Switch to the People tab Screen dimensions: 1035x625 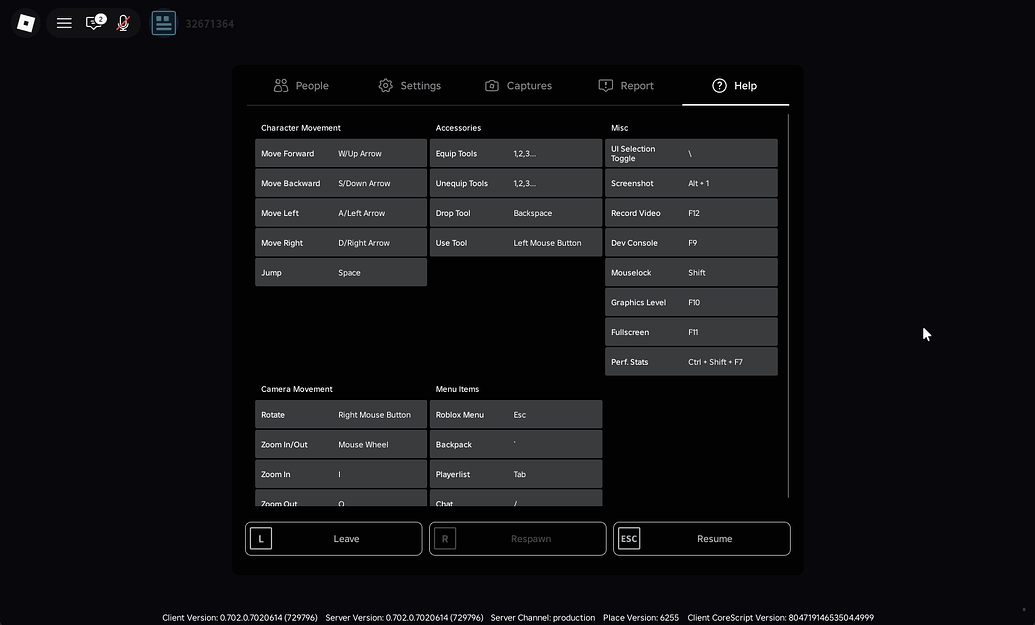tap(301, 86)
